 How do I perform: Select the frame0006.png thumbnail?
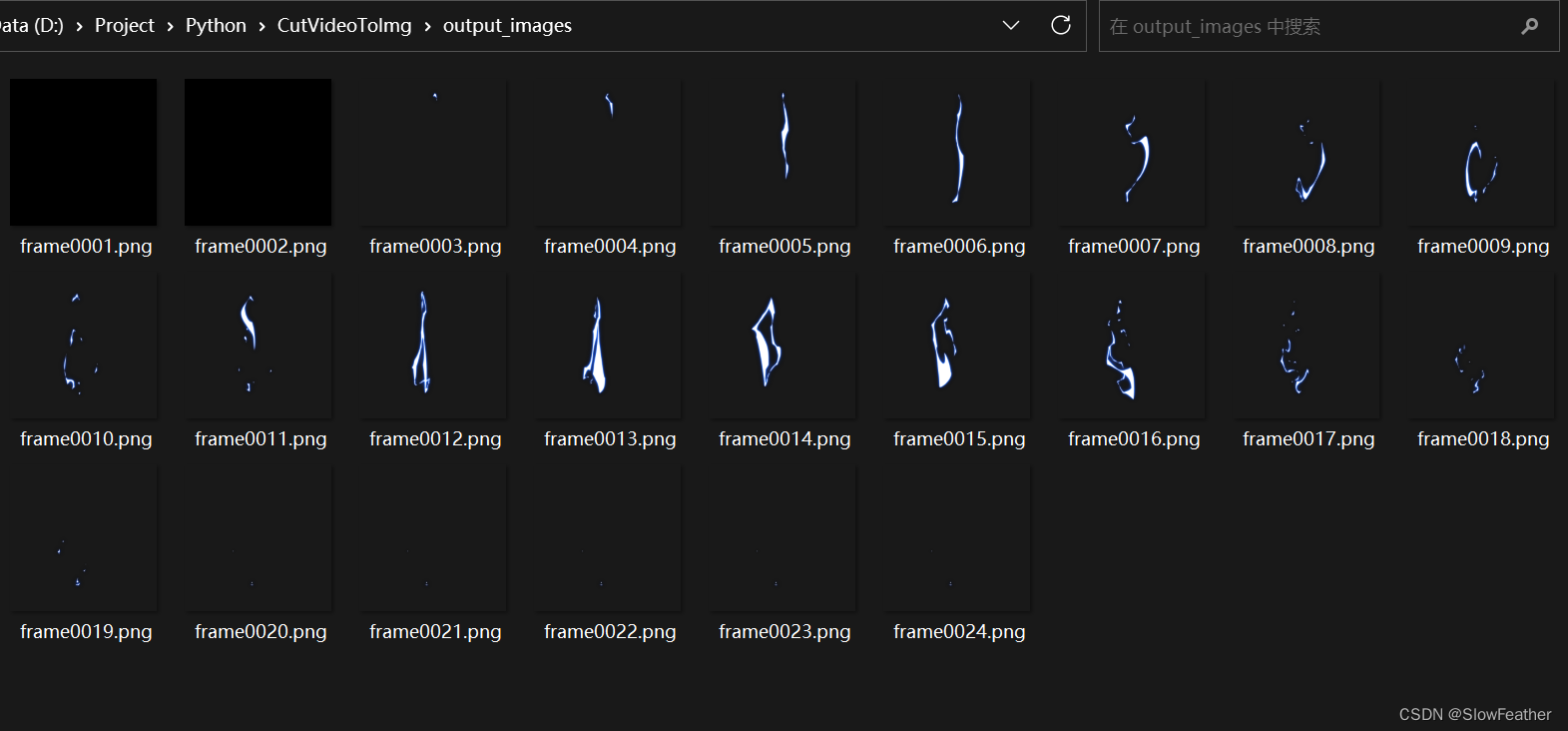(956, 152)
